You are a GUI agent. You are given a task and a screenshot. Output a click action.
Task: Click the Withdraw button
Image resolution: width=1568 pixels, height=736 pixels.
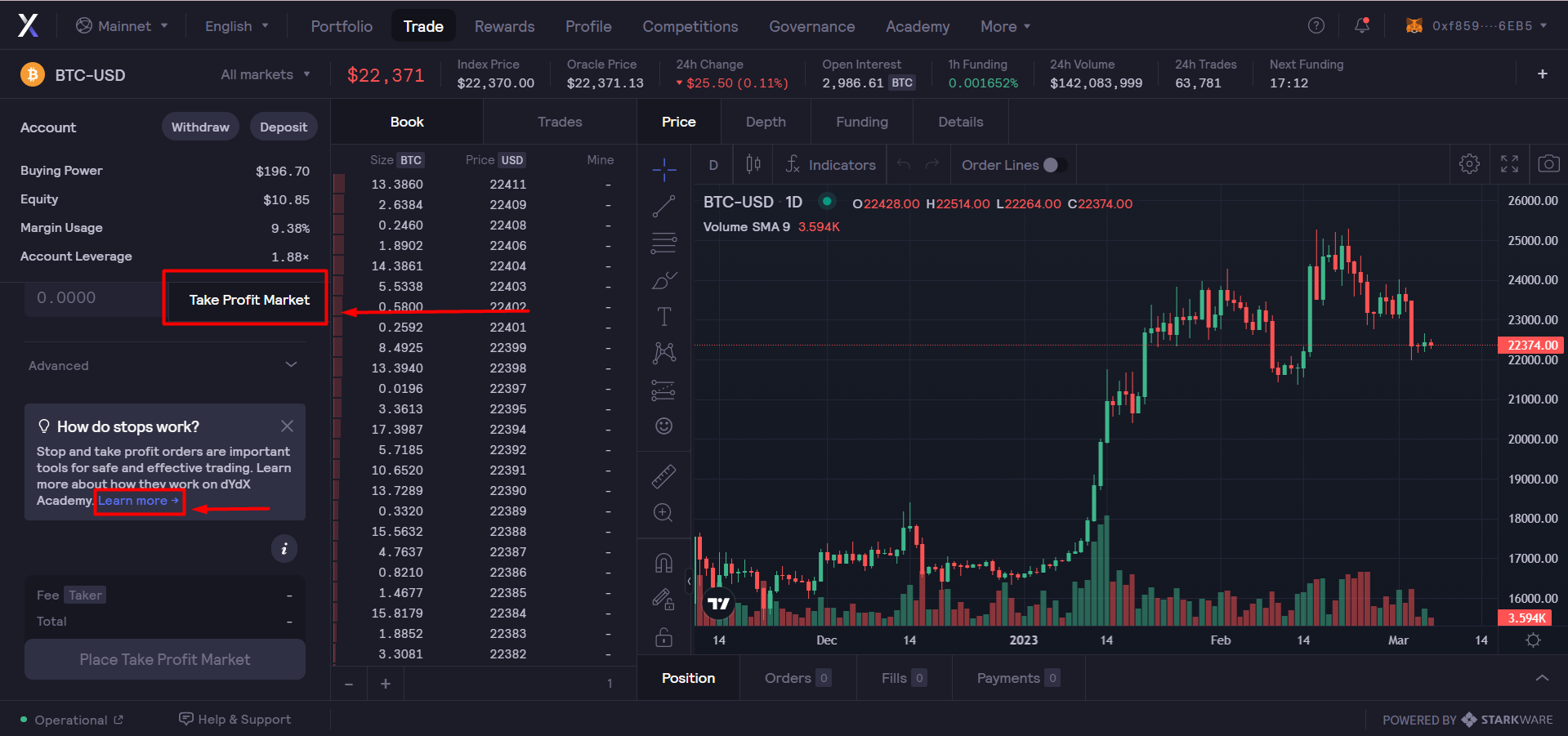(x=200, y=127)
